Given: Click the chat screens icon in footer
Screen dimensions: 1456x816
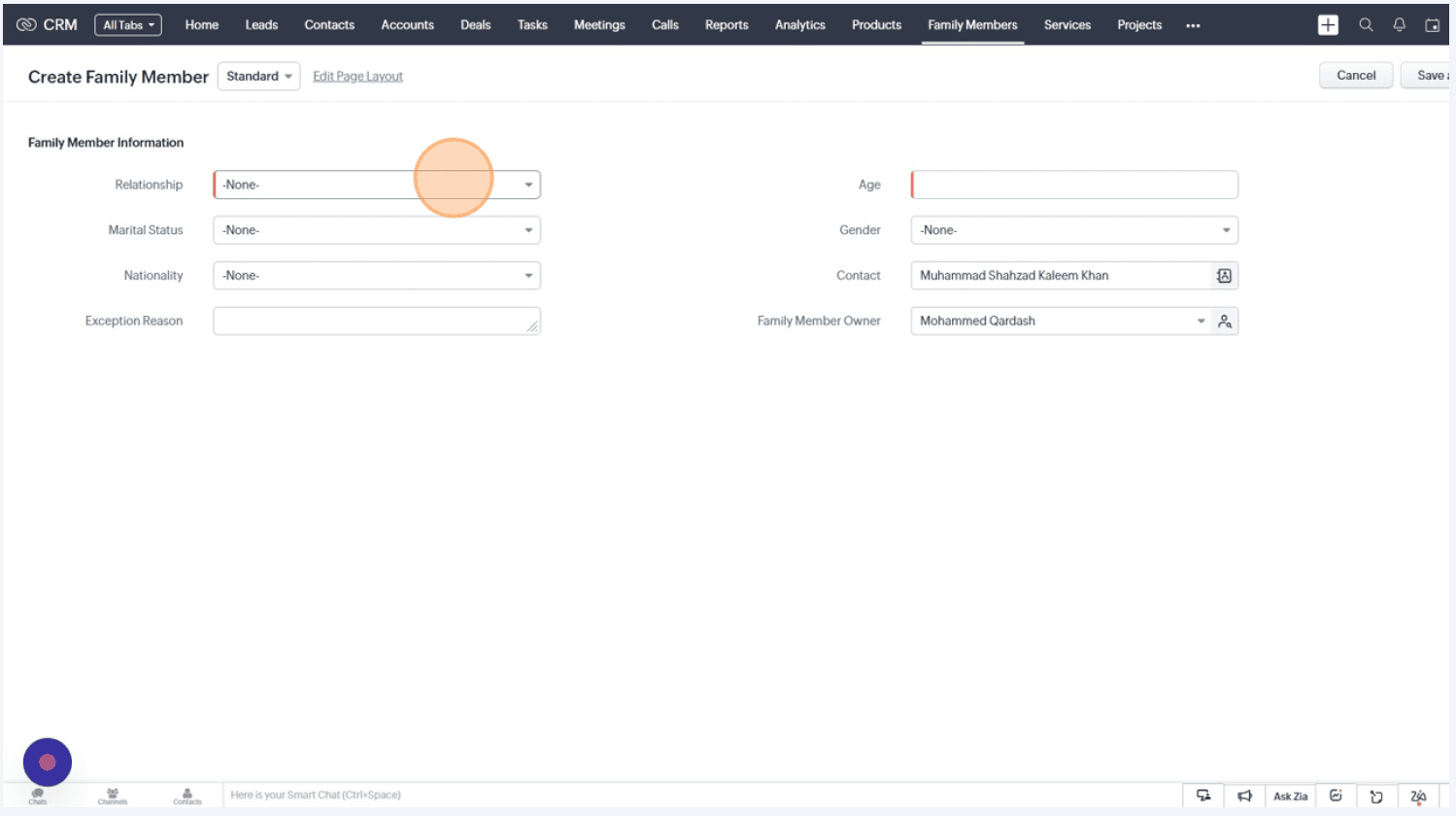Looking at the screenshot, I should coord(1203,796).
